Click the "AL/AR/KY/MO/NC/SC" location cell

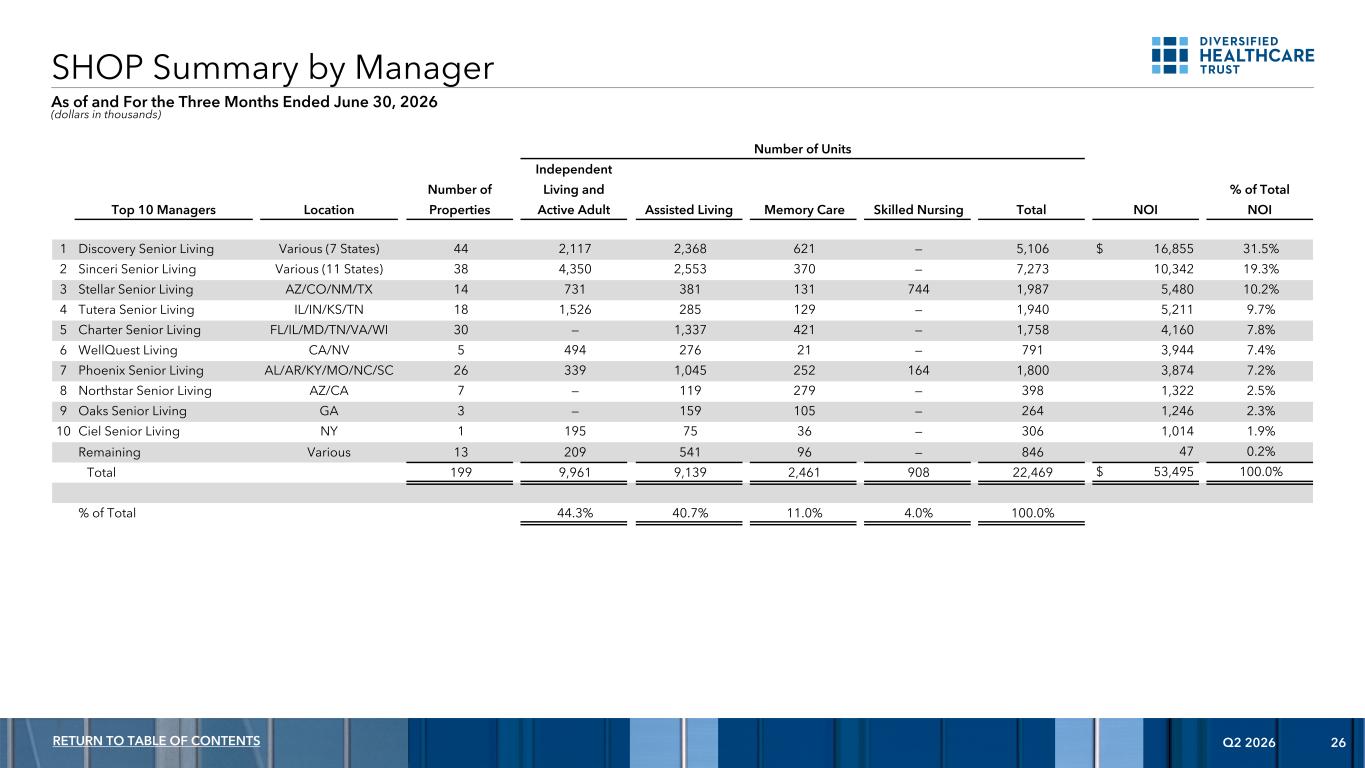point(330,370)
